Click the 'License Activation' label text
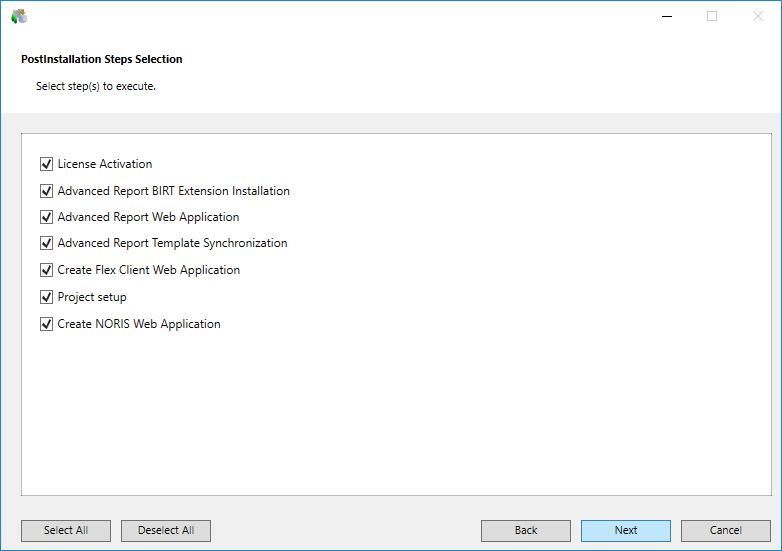 pos(105,164)
